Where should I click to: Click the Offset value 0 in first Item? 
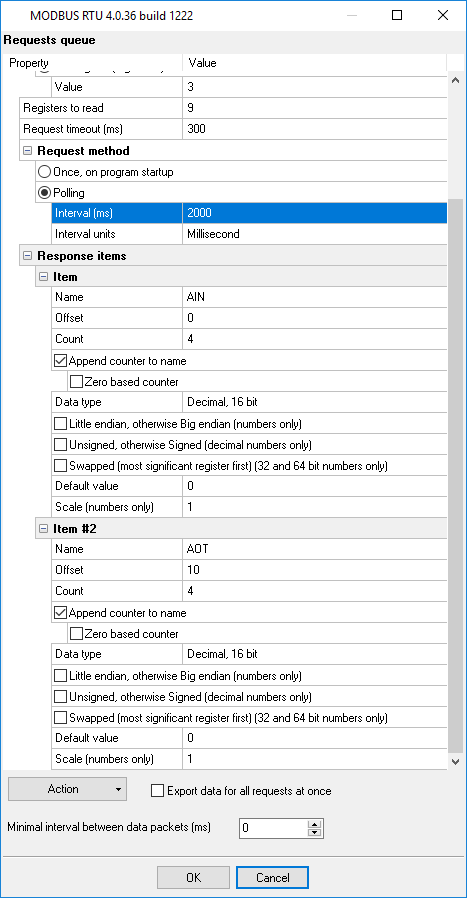(x=315, y=318)
